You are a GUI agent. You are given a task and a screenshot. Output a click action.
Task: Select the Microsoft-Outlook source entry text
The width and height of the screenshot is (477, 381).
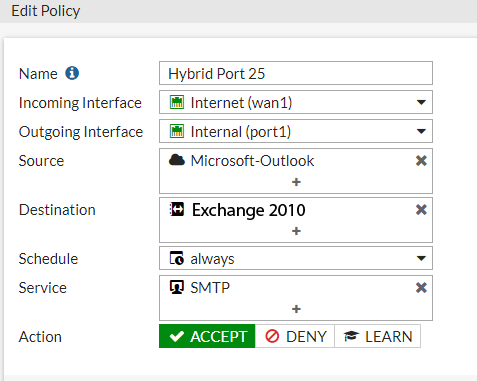click(x=252, y=161)
